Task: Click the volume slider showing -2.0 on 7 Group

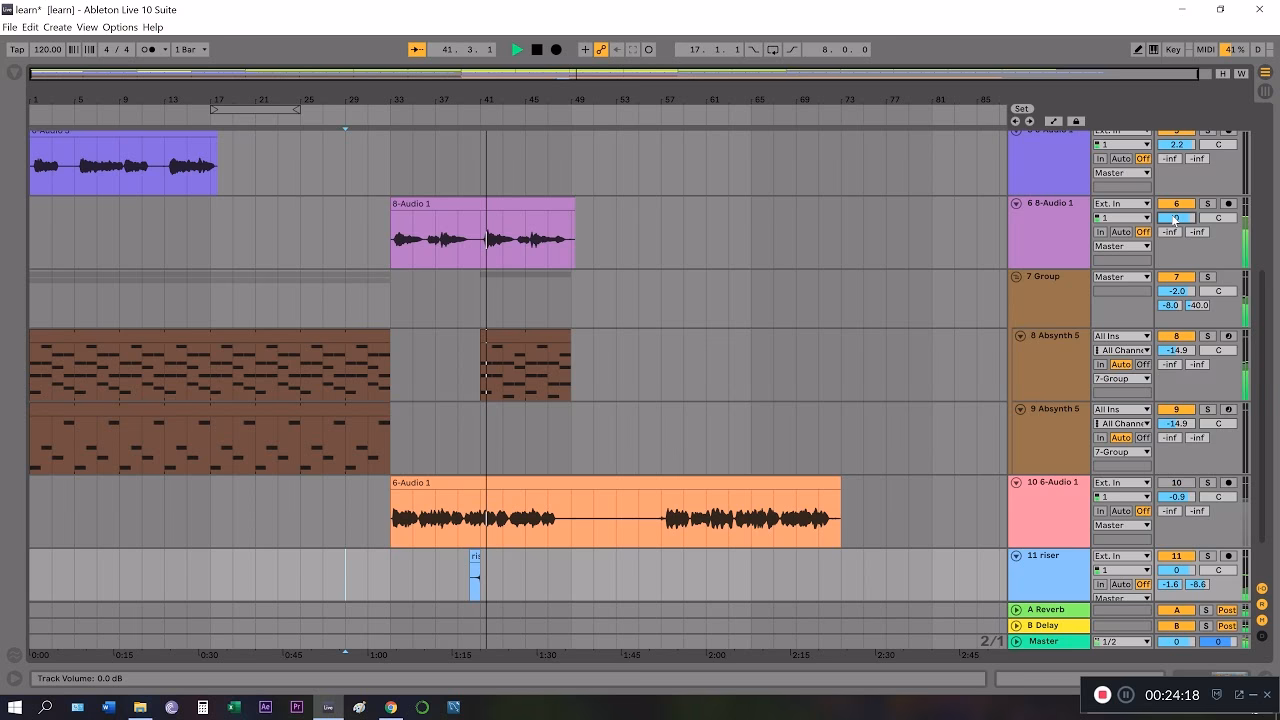Action: tap(1176, 290)
